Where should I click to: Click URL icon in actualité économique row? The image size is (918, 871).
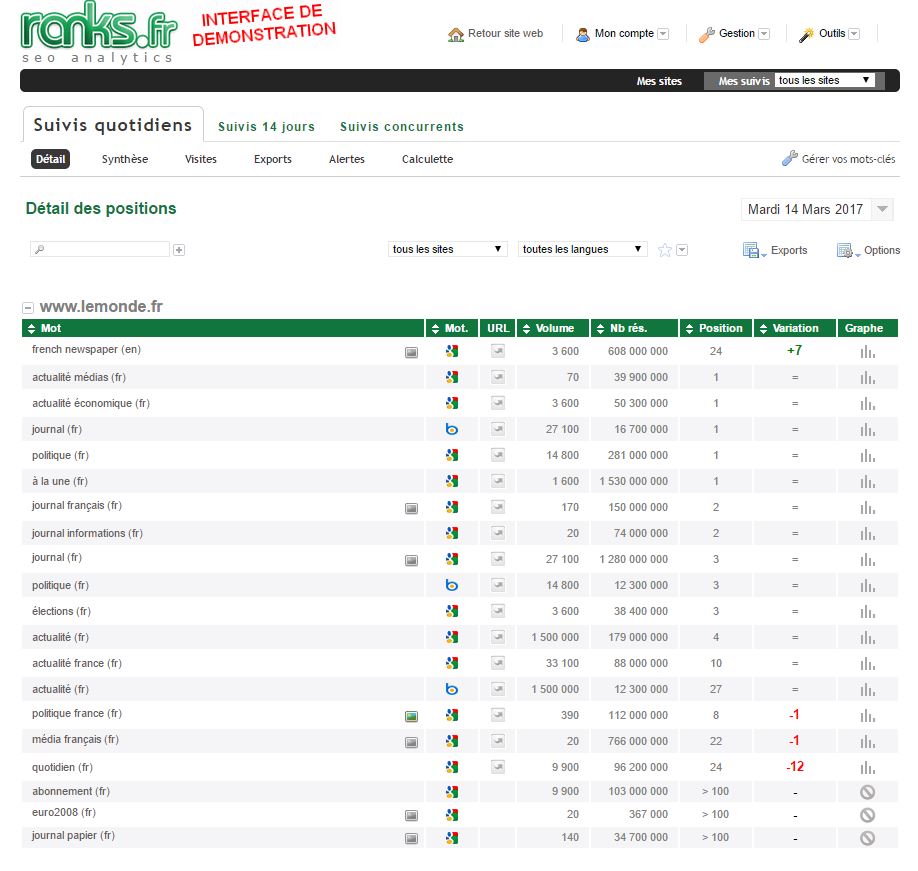pyautogui.click(x=498, y=403)
